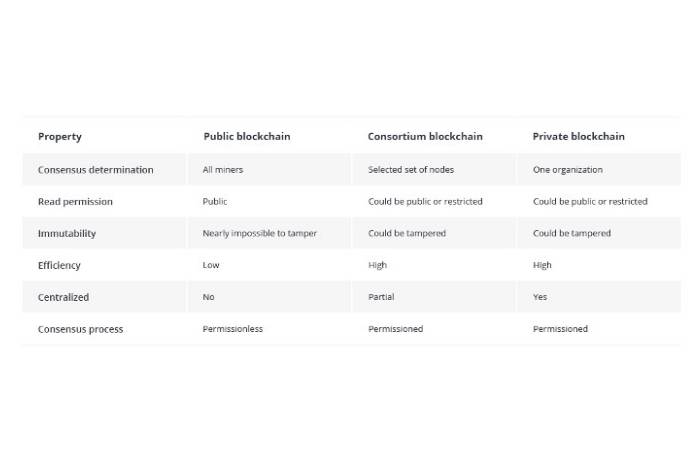Image resolution: width=700 pixels, height=450 pixels.
Task: Click the Property column header
Action: 60,137
